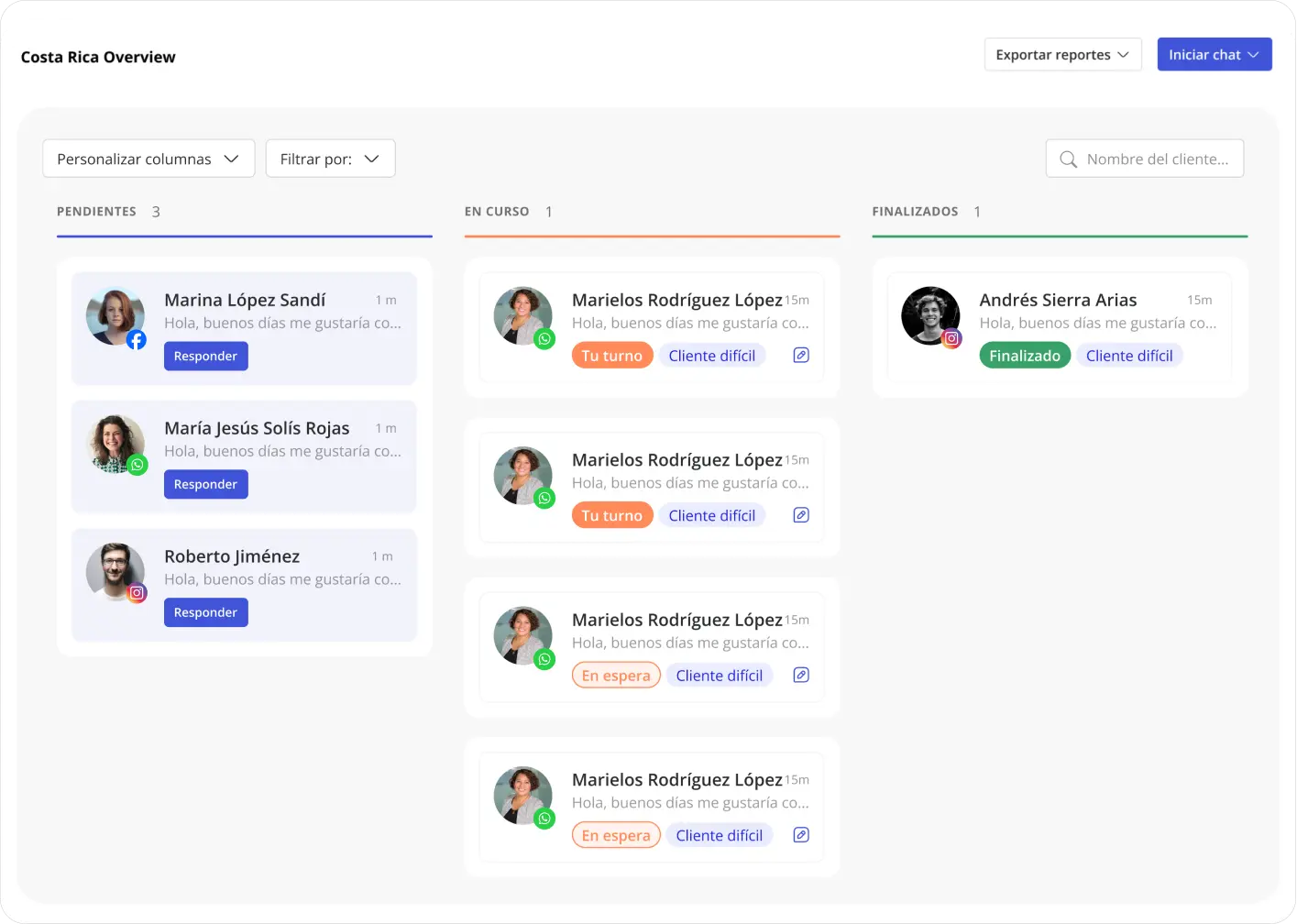Image resolution: width=1297 pixels, height=924 pixels.
Task: Click the WhatsApp badge on María Jesús Solís Rojas avatar
Action: 137,465
